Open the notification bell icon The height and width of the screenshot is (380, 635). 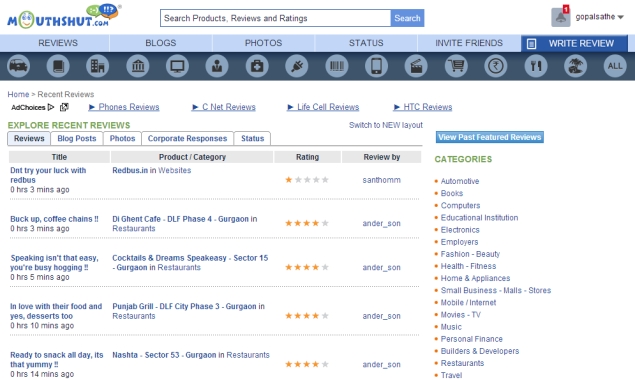tap(561, 17)
